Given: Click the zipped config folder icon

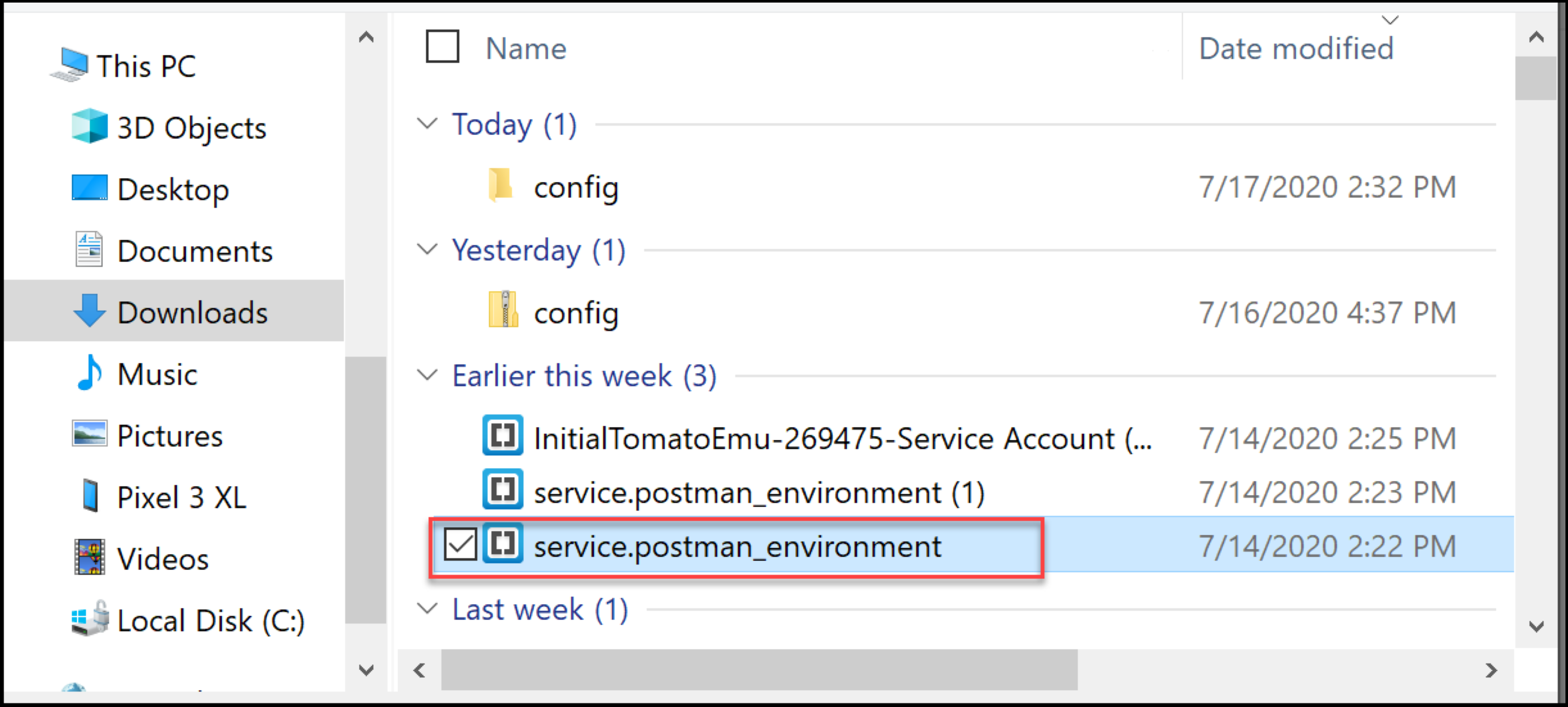Looking at the screenshot, I should pos(503,310).
